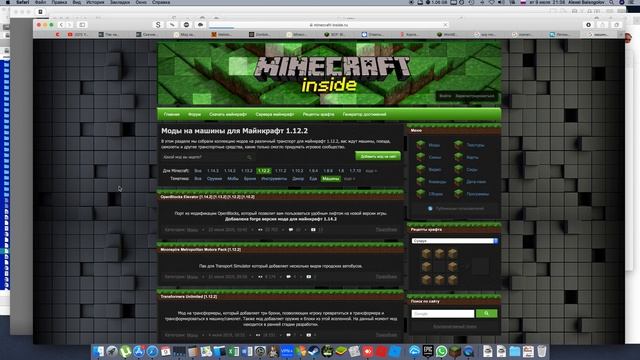Viewport: 640px width, 360px height.
Task: Click the magnifier icon in the mod search field
Action: (x=249, y=157)
